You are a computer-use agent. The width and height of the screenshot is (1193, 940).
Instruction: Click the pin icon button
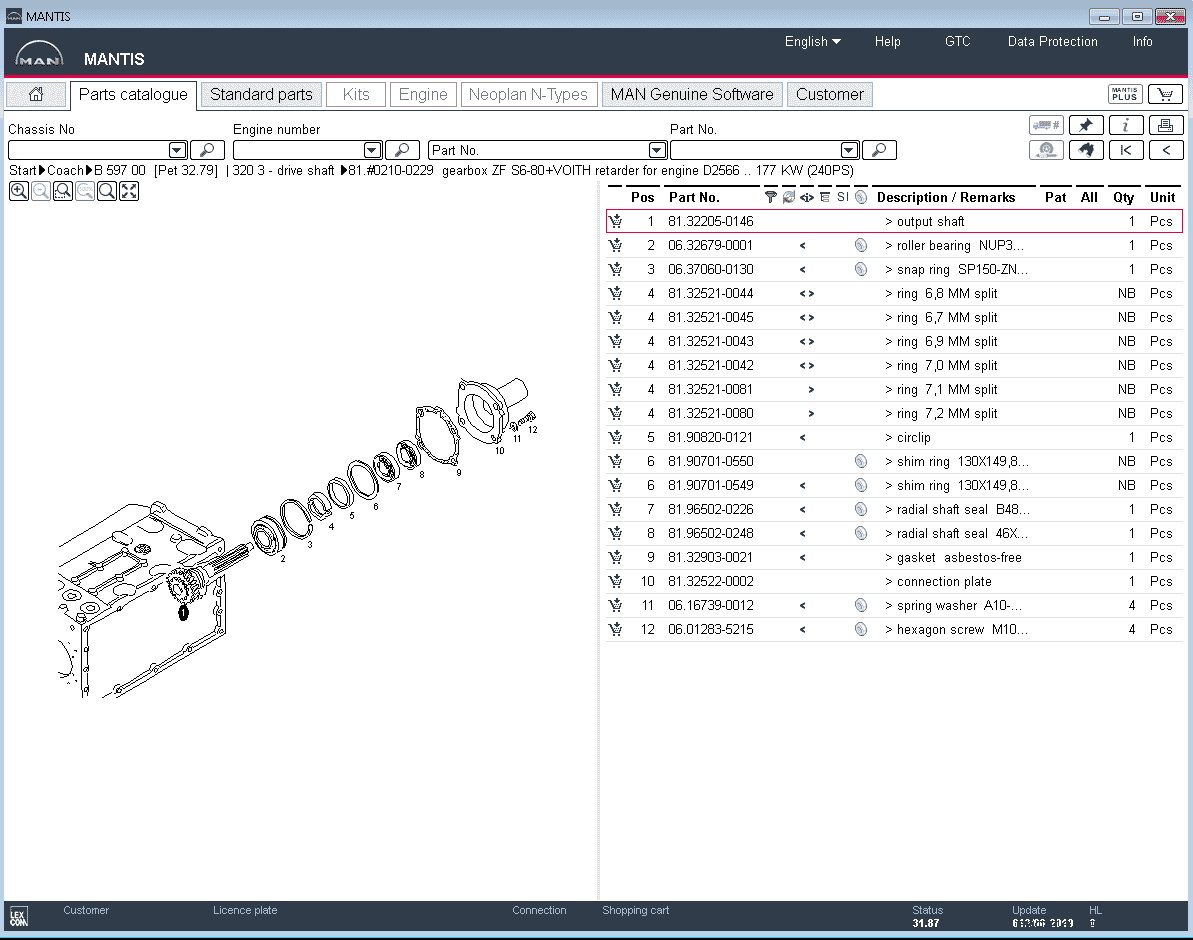(1086, 126)
